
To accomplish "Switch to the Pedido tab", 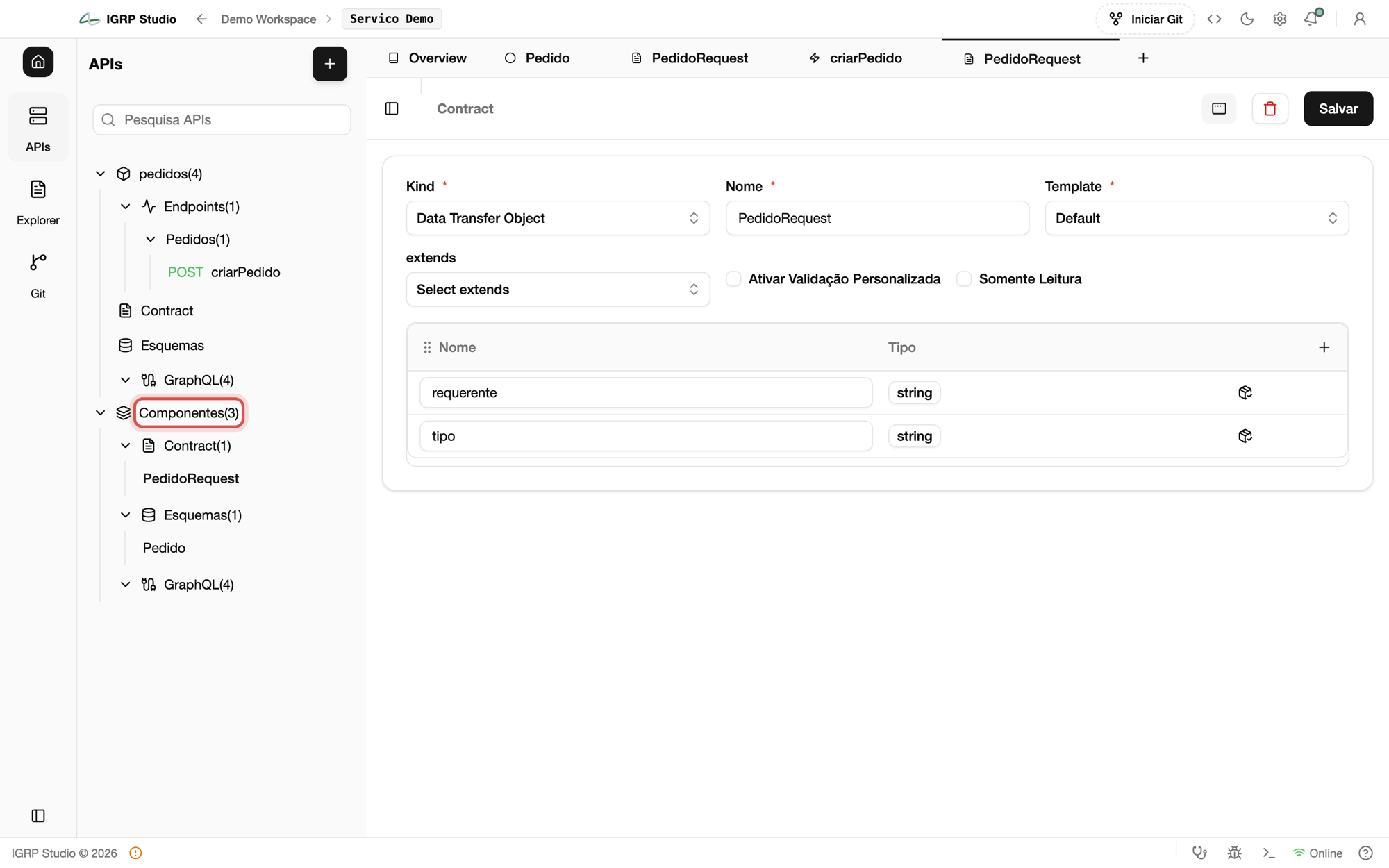I will pyautogui.click(x=538, y=58).
